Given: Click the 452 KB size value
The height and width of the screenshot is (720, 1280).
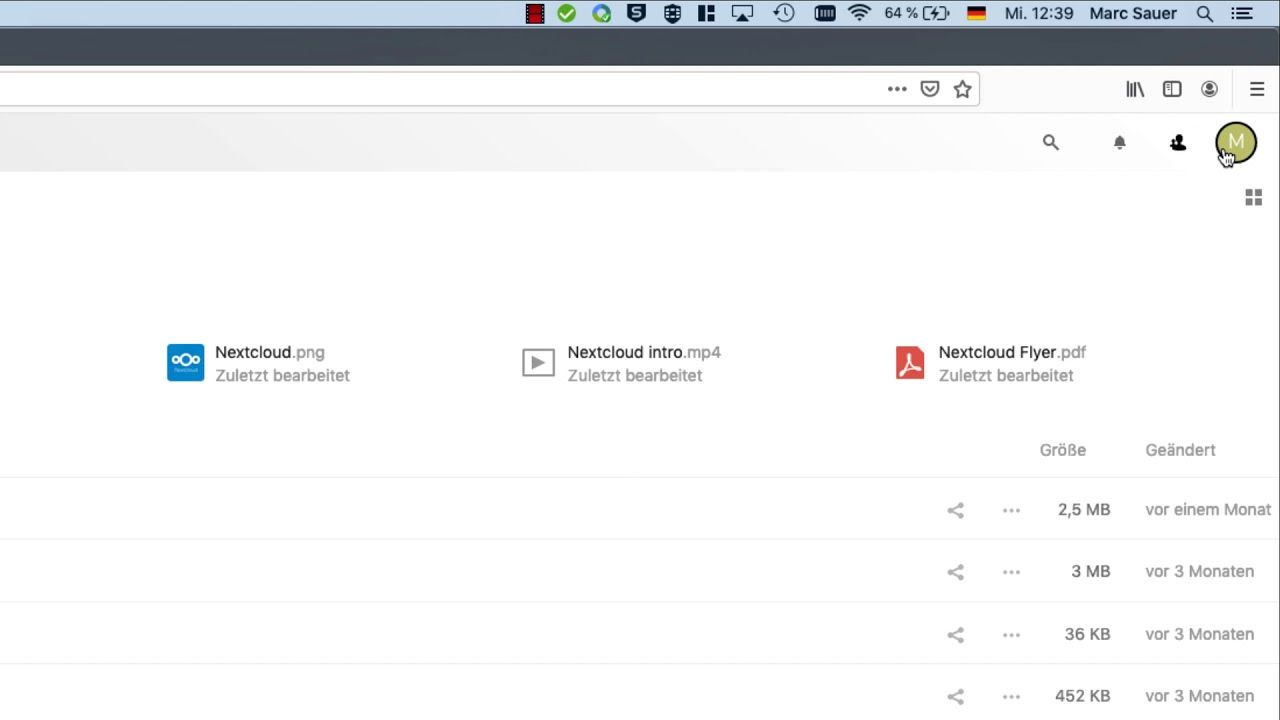Looking at the screenshot, I should click(x=1083, y=696).
